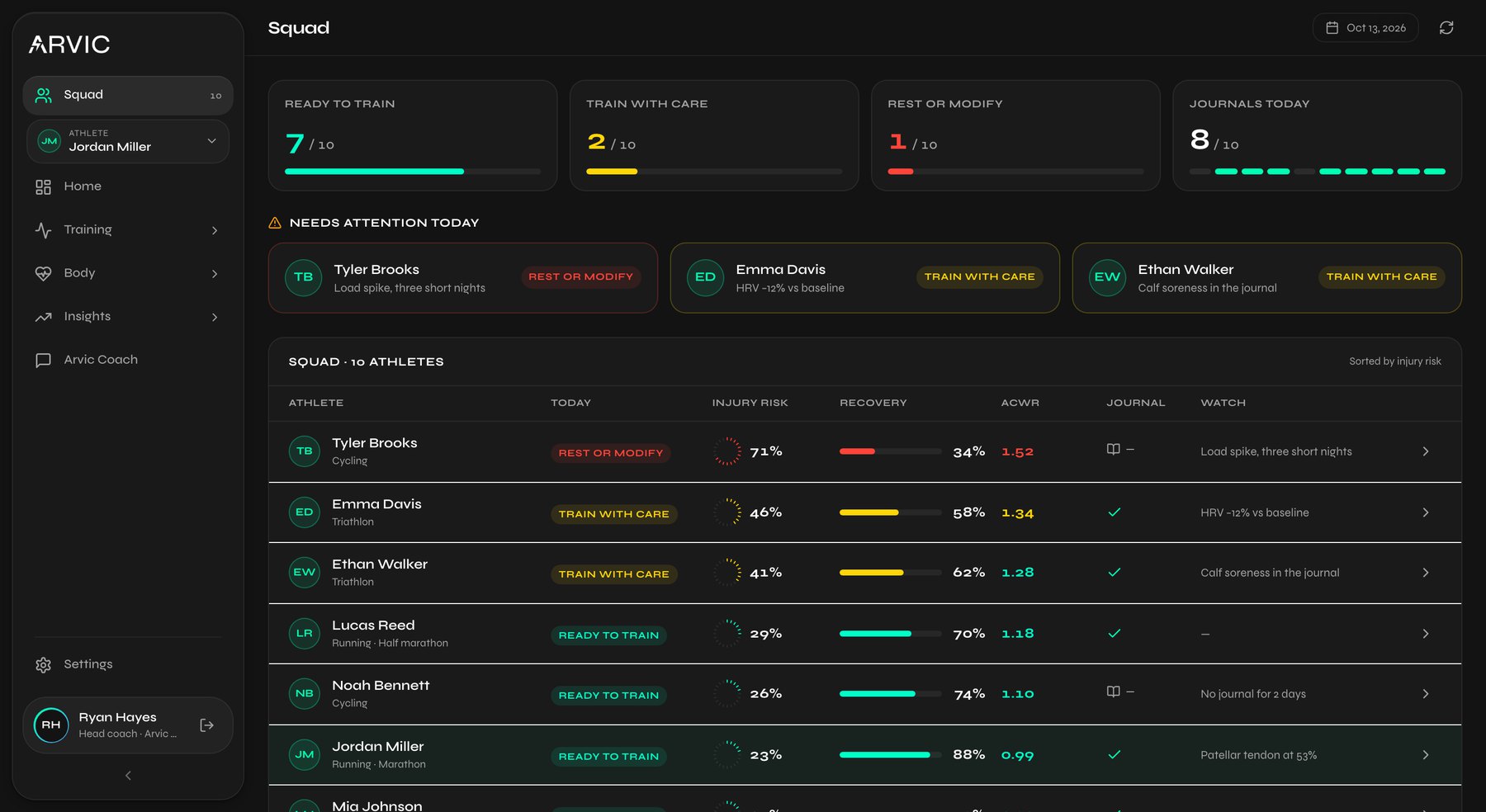Open Arvic Coach chat
1486x812 pixels.
coord(128,360)
